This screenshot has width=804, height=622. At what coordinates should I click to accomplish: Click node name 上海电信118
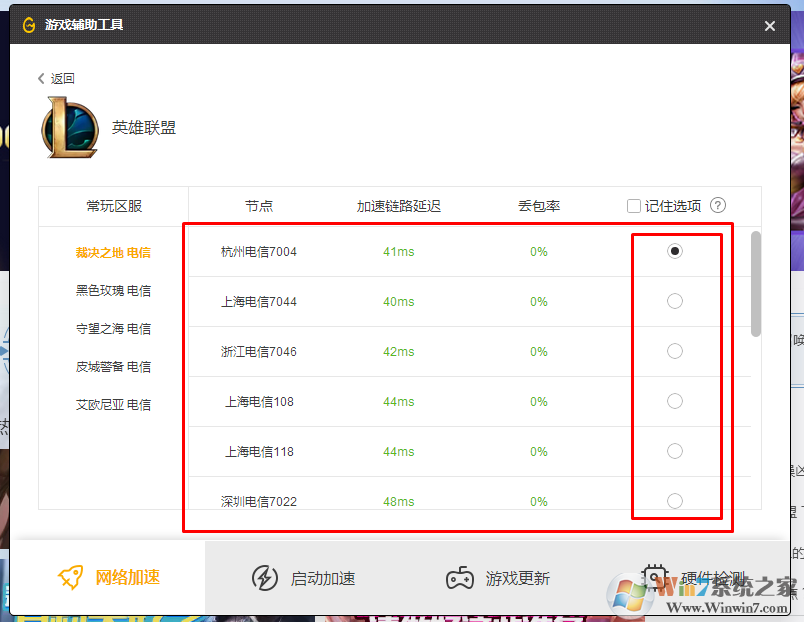click(x=259, y=452)
